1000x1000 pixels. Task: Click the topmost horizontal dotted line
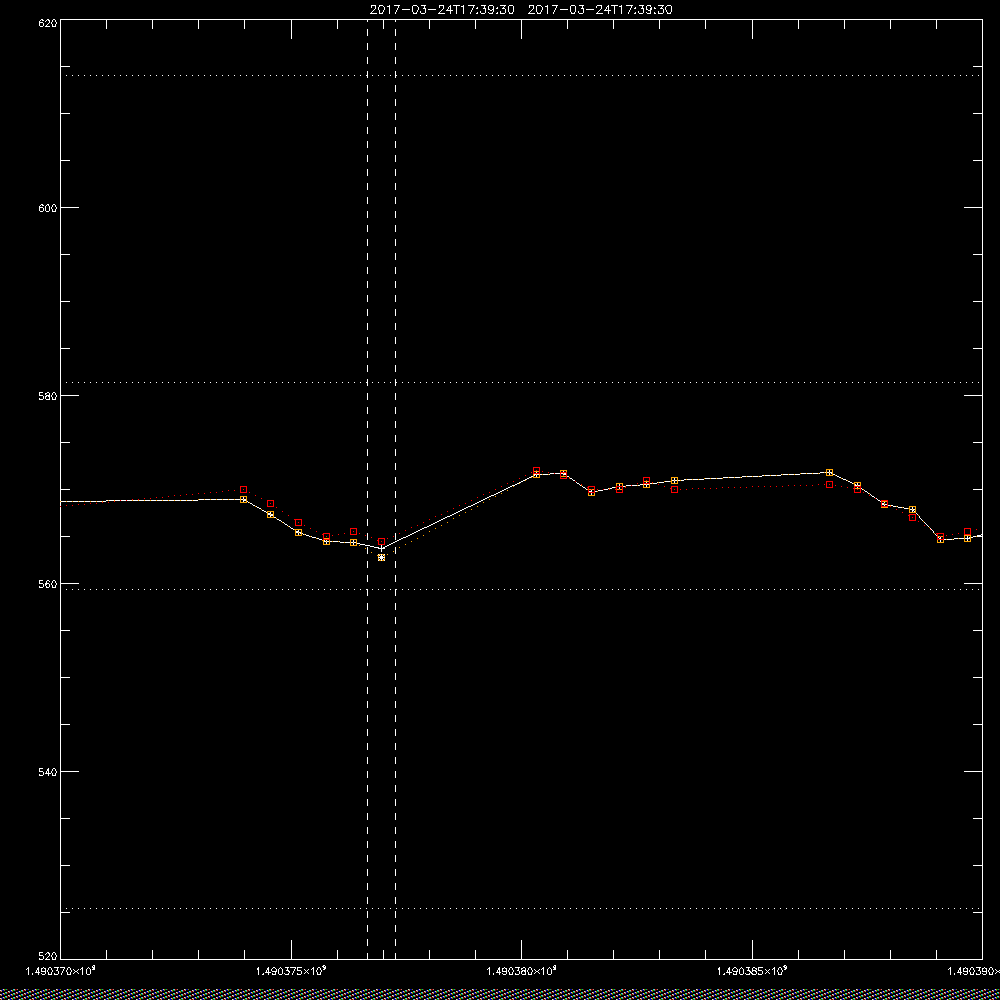(x=521, y=75)
